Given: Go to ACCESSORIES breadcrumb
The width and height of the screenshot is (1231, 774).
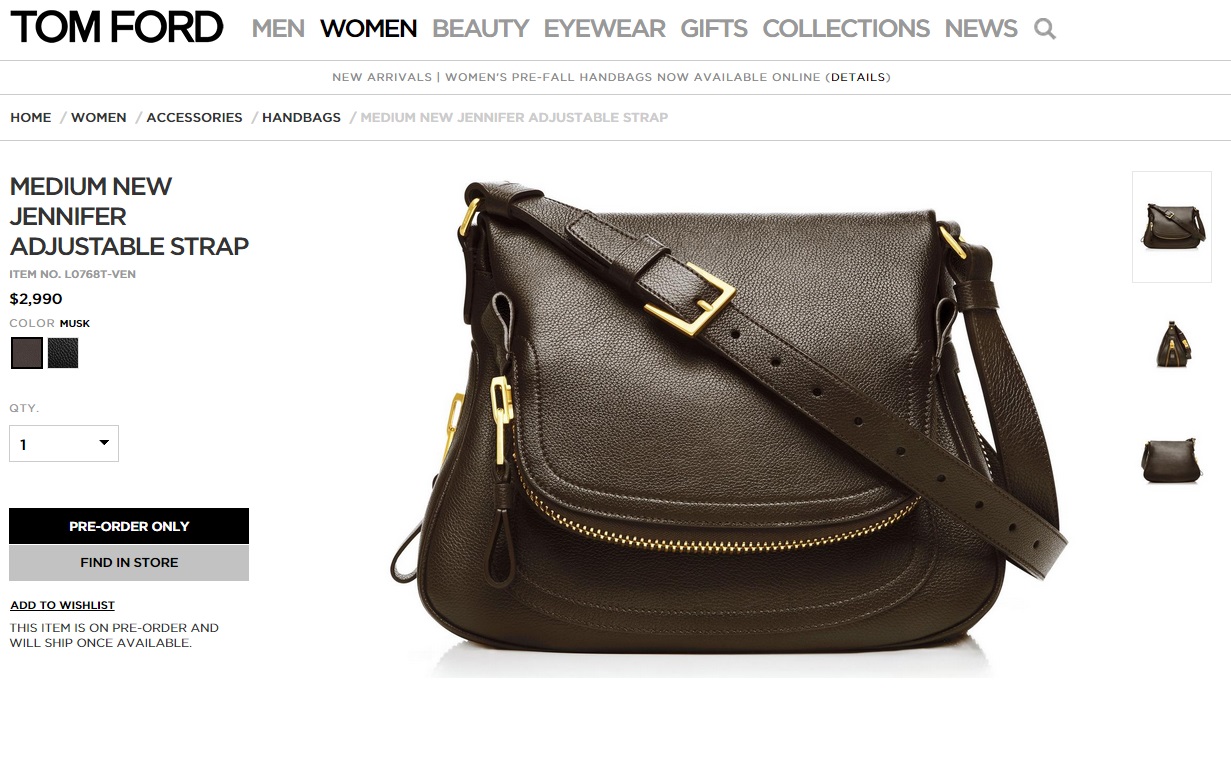Looking at the screenshot, I should pos(194,117).
